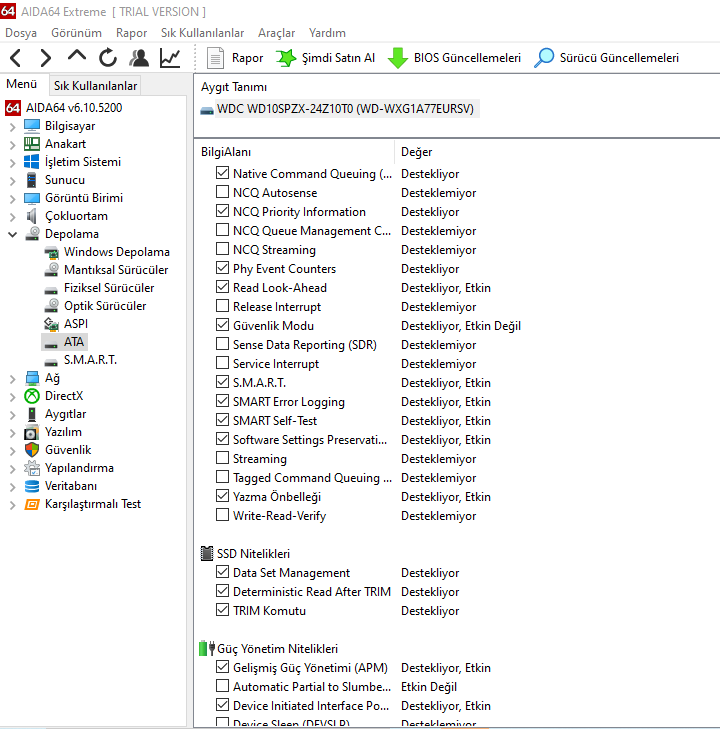Click the WDC WD10SPZX drive icon
Image resolution: width=720 pixels, height=729 pixels.
tap(206, 110)
